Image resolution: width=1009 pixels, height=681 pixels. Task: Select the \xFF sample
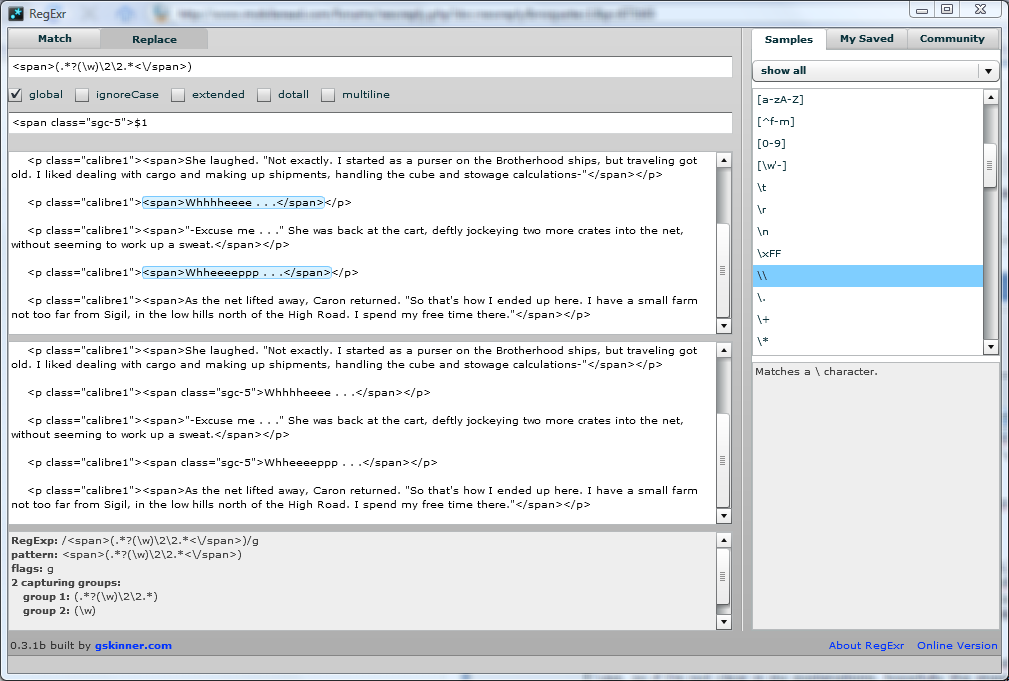click(867, 253)
